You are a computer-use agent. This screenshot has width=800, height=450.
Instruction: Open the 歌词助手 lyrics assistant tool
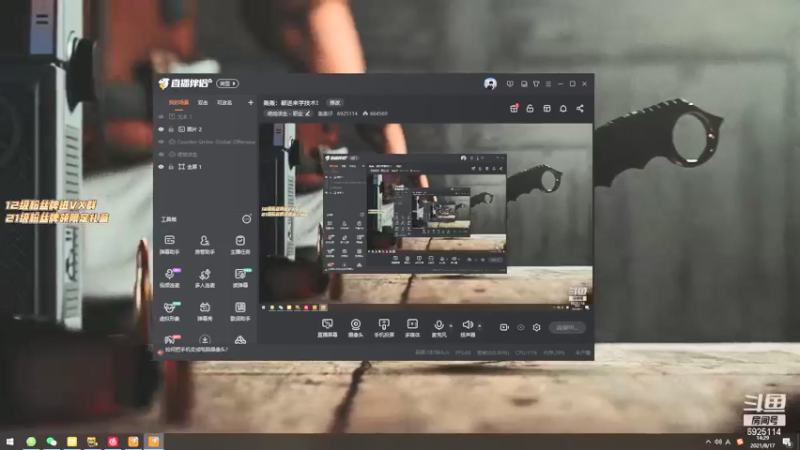tap(240, 311)
